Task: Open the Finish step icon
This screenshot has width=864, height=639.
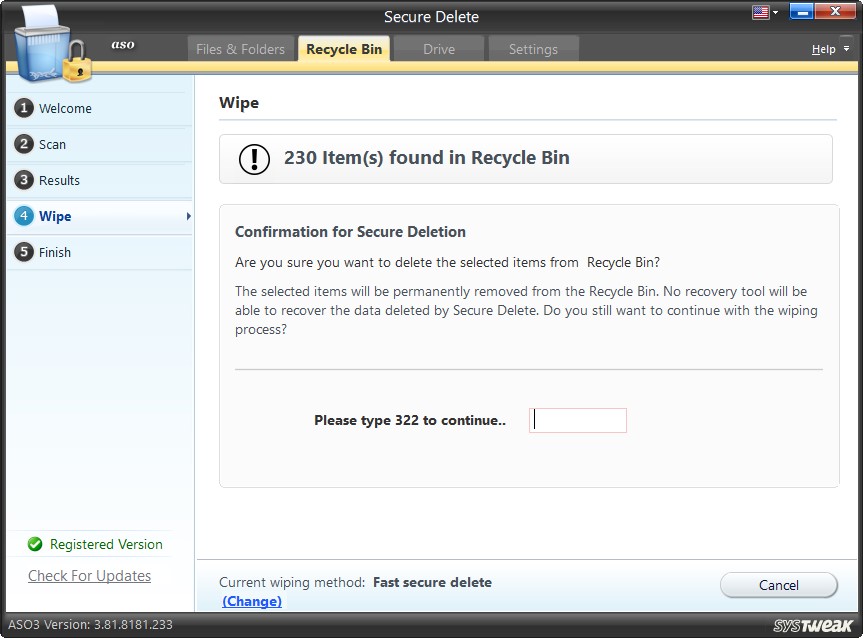Action: pos(25,252)
